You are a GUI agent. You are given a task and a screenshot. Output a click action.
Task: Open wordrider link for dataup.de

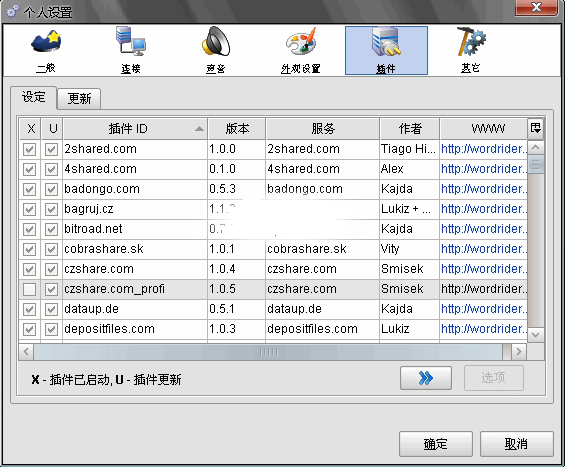click(x=484, y=309)
